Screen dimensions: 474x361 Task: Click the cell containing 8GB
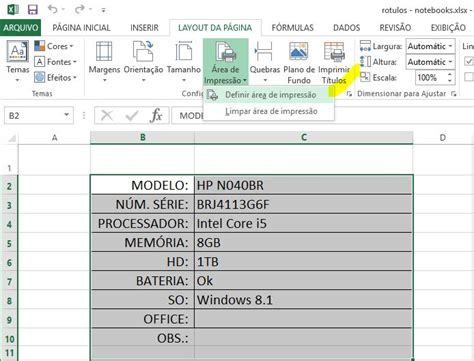(x=304, y=242)
